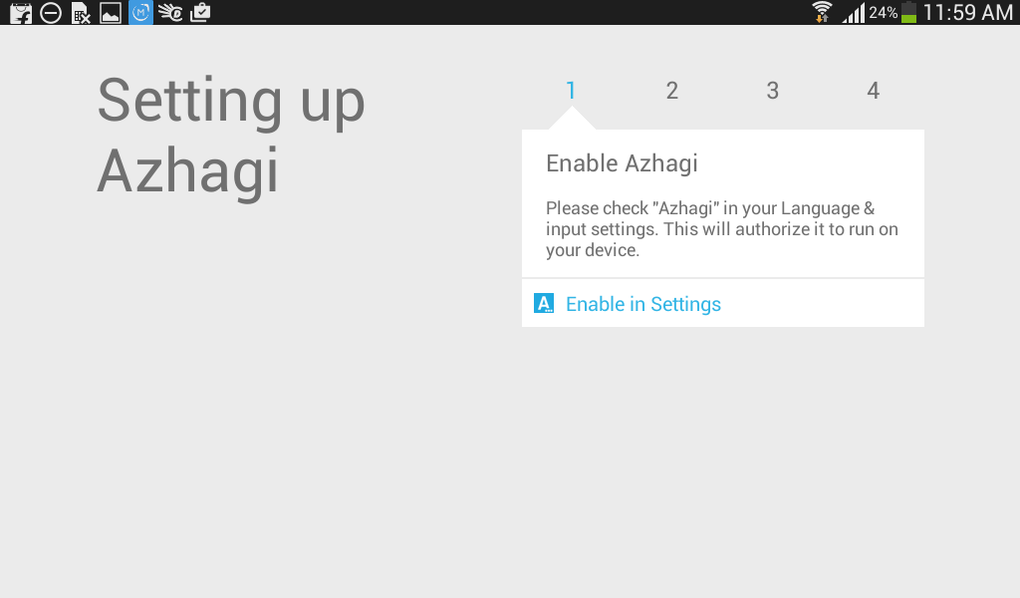Switch to setup step 2
The width and height of the screenshot is (1020, 598).
[x=672, y=90]
